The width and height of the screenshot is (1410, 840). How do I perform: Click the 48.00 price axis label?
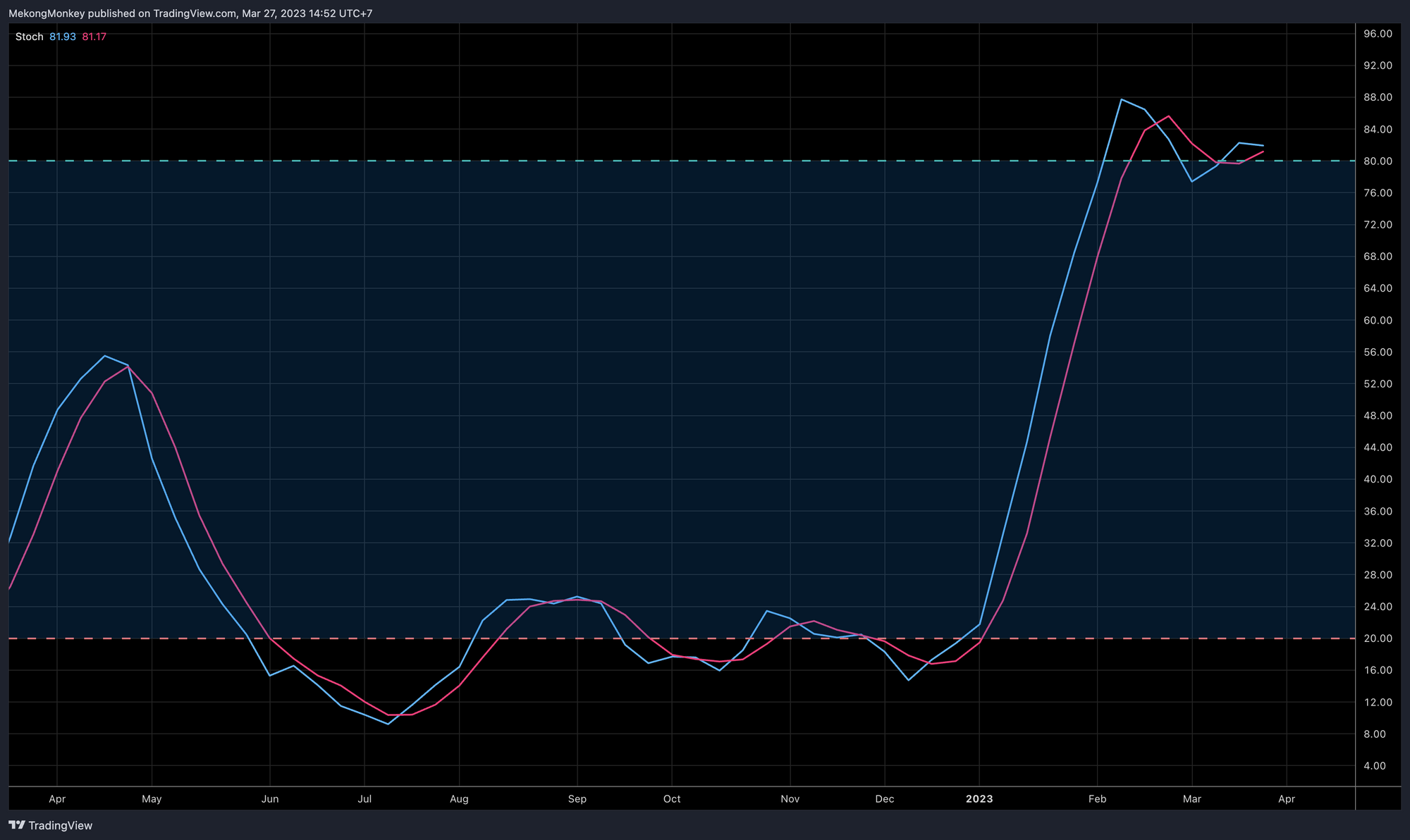point(1378,416)
